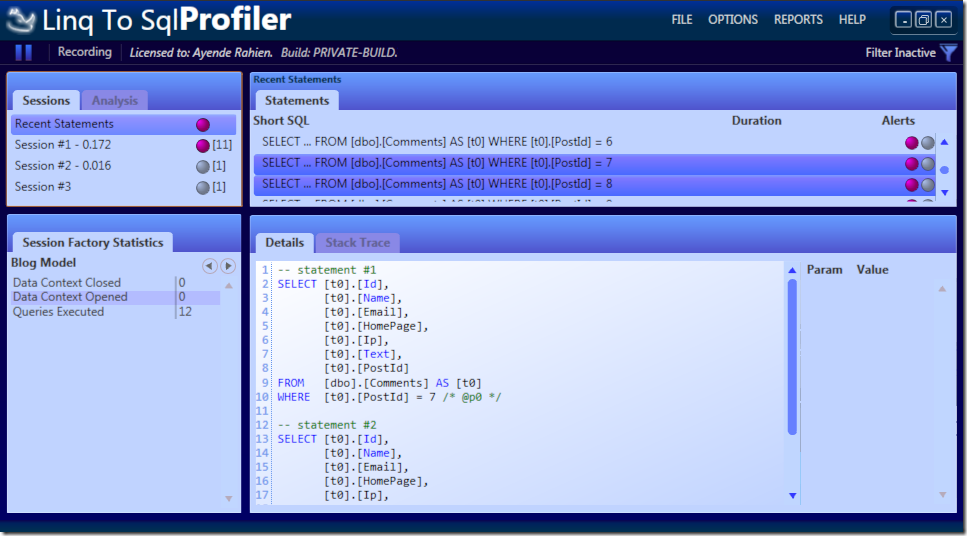
Task: Open the FILE menu
Action: pyautogui.click(x=681, y=20)
